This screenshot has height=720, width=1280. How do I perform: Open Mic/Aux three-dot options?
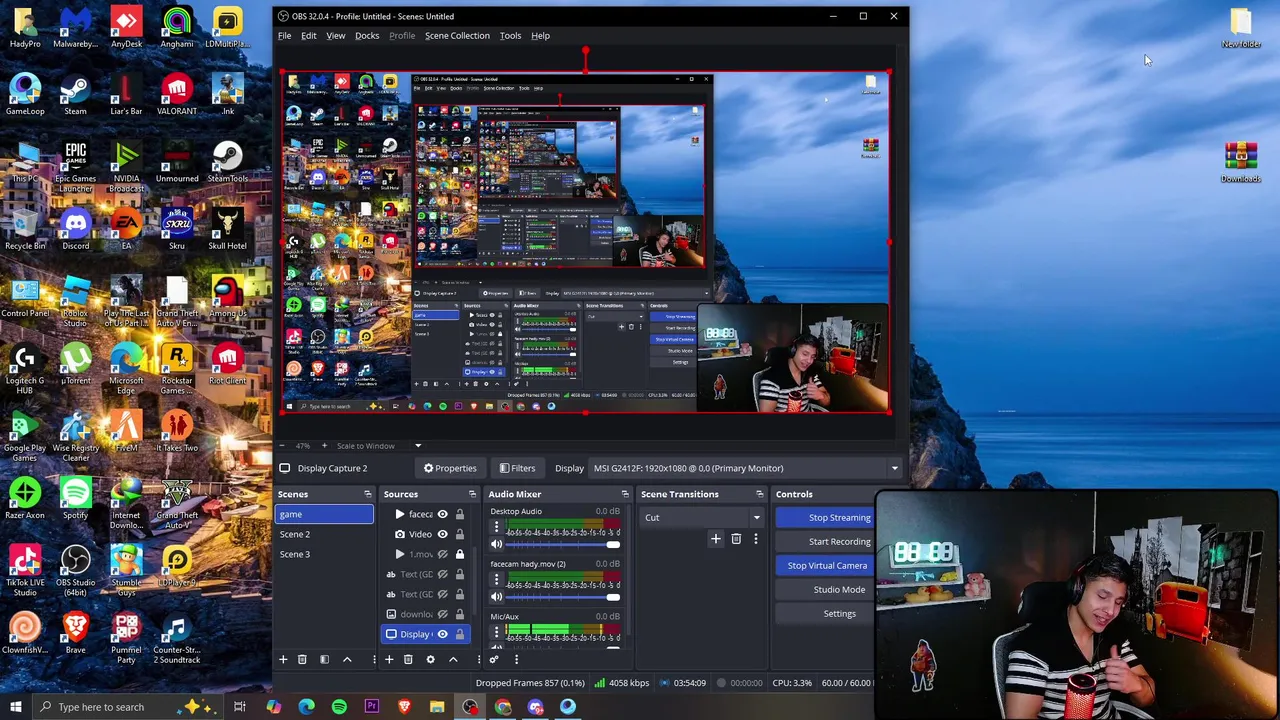496,631
